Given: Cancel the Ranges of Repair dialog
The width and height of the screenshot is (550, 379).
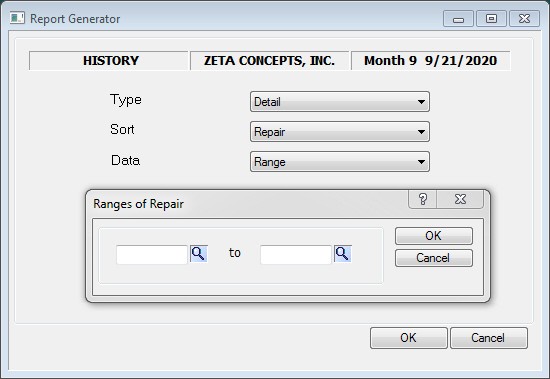Looking at the screenshot, I should [434, 258].
